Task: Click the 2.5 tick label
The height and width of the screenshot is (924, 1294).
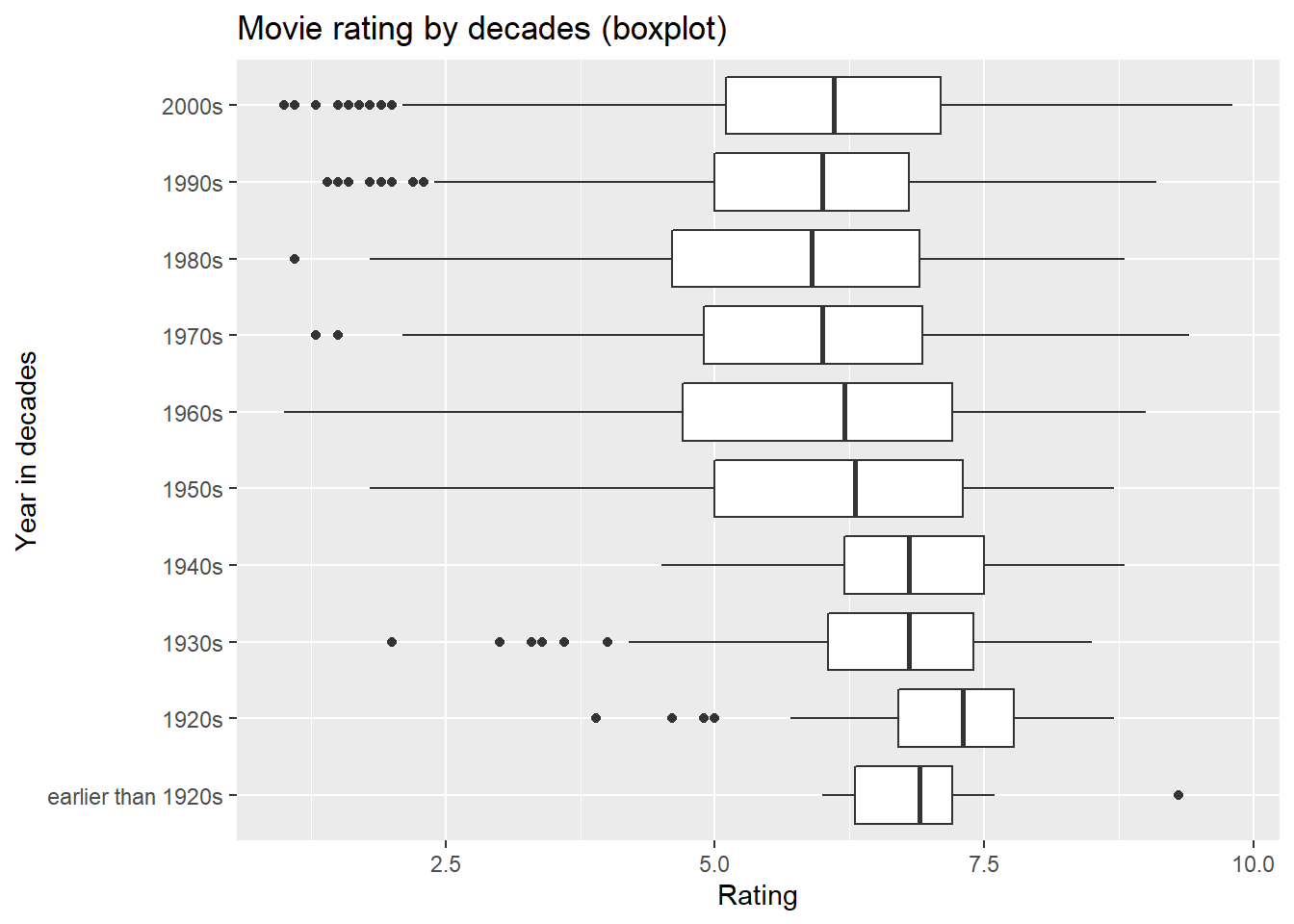Action: click(x=446, y=863)
